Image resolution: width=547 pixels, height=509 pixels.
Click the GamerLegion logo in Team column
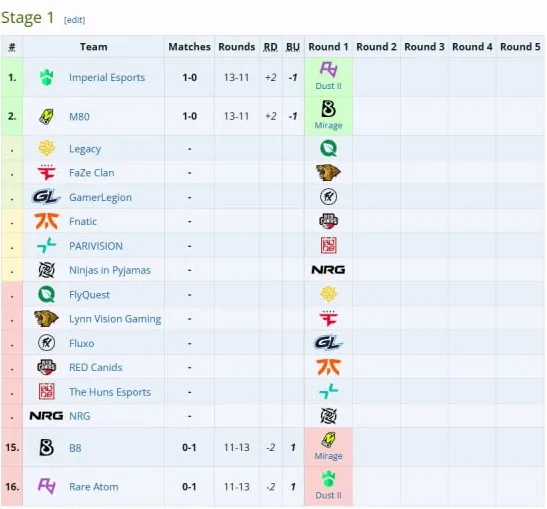tap(46, 197)
